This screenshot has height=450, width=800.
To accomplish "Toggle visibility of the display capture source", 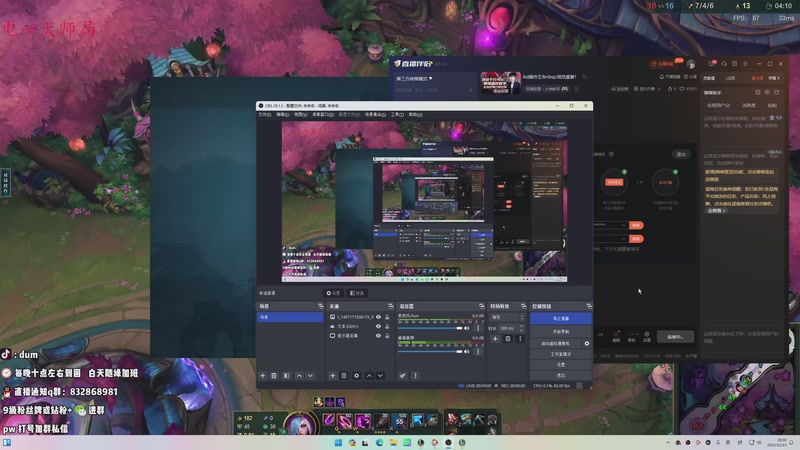I will [378, 337].
